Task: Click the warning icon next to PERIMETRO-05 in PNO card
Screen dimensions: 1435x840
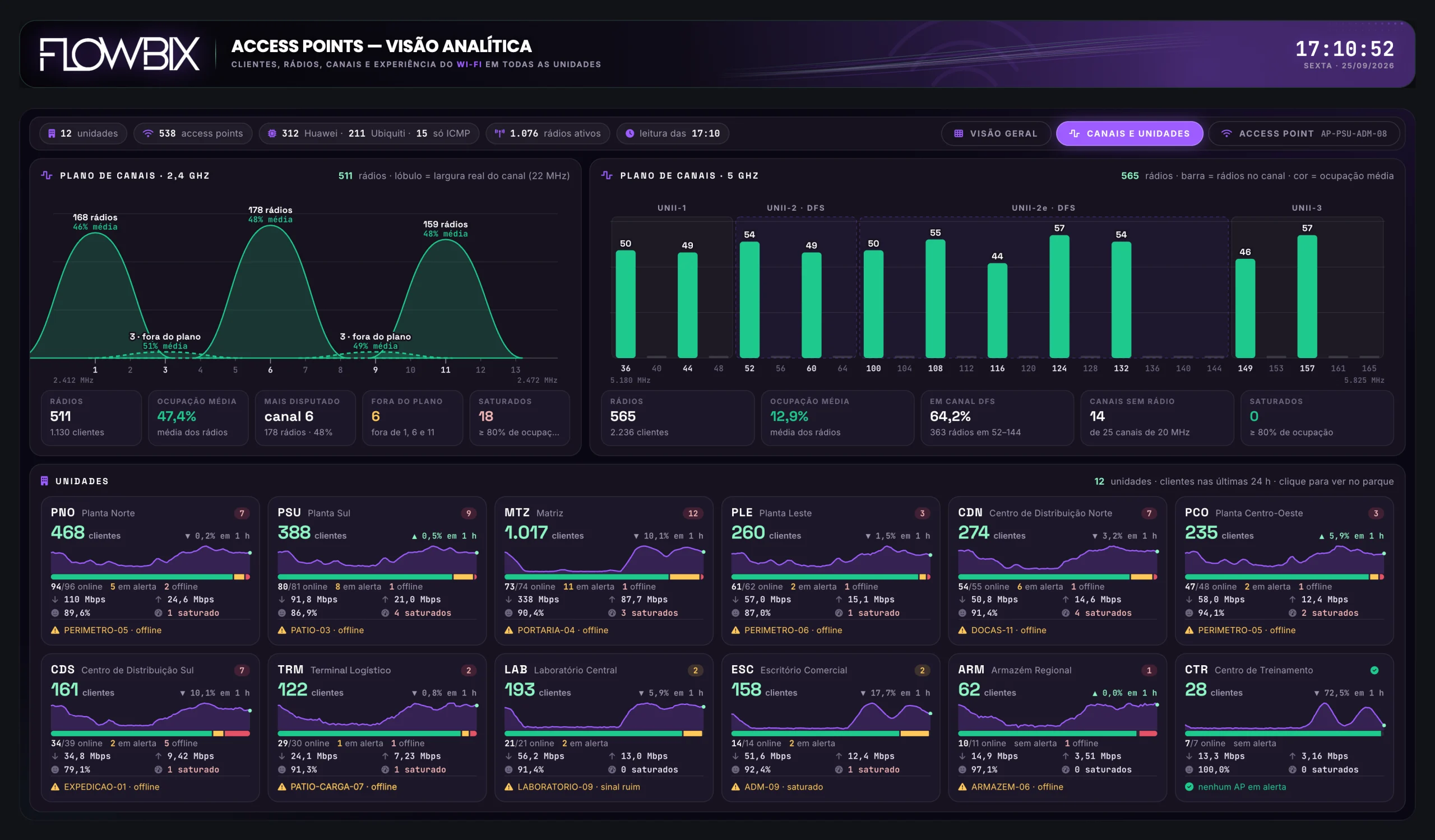Action: (x=55, y=630)
